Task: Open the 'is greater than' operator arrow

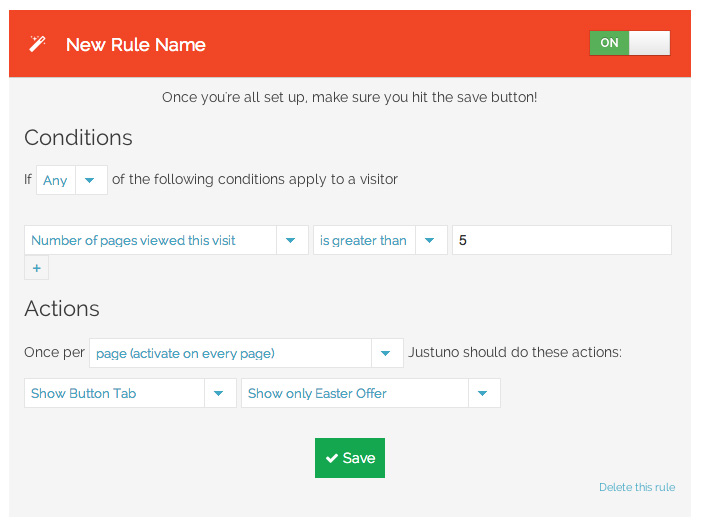Action: pyautogui.click(x=431, y=240)
